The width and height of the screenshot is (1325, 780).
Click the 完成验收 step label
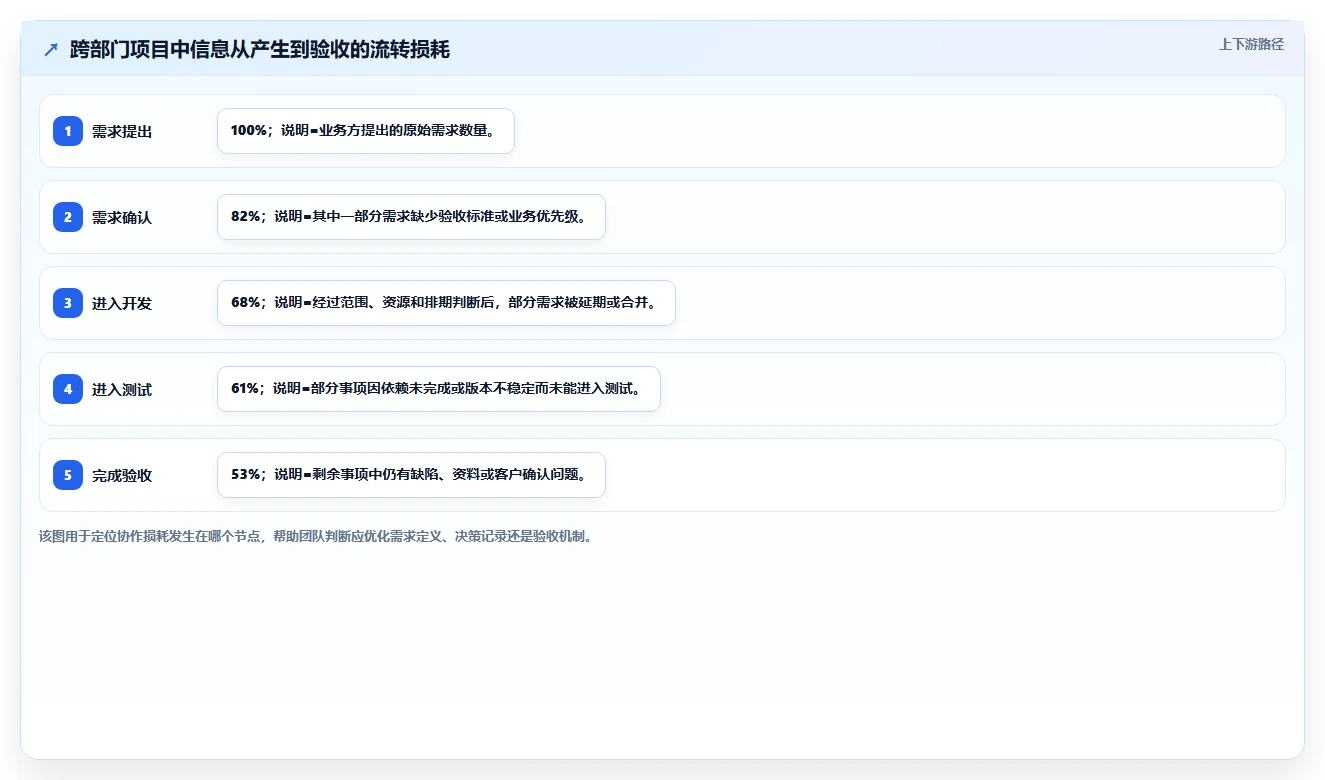[122, 475]
